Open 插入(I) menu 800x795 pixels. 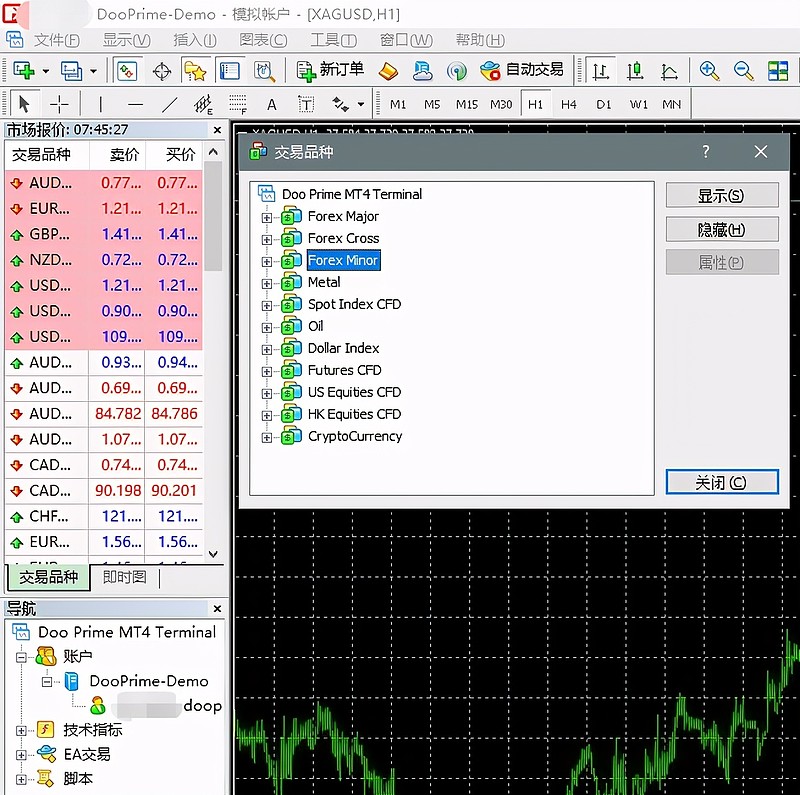tap(195, 40)
